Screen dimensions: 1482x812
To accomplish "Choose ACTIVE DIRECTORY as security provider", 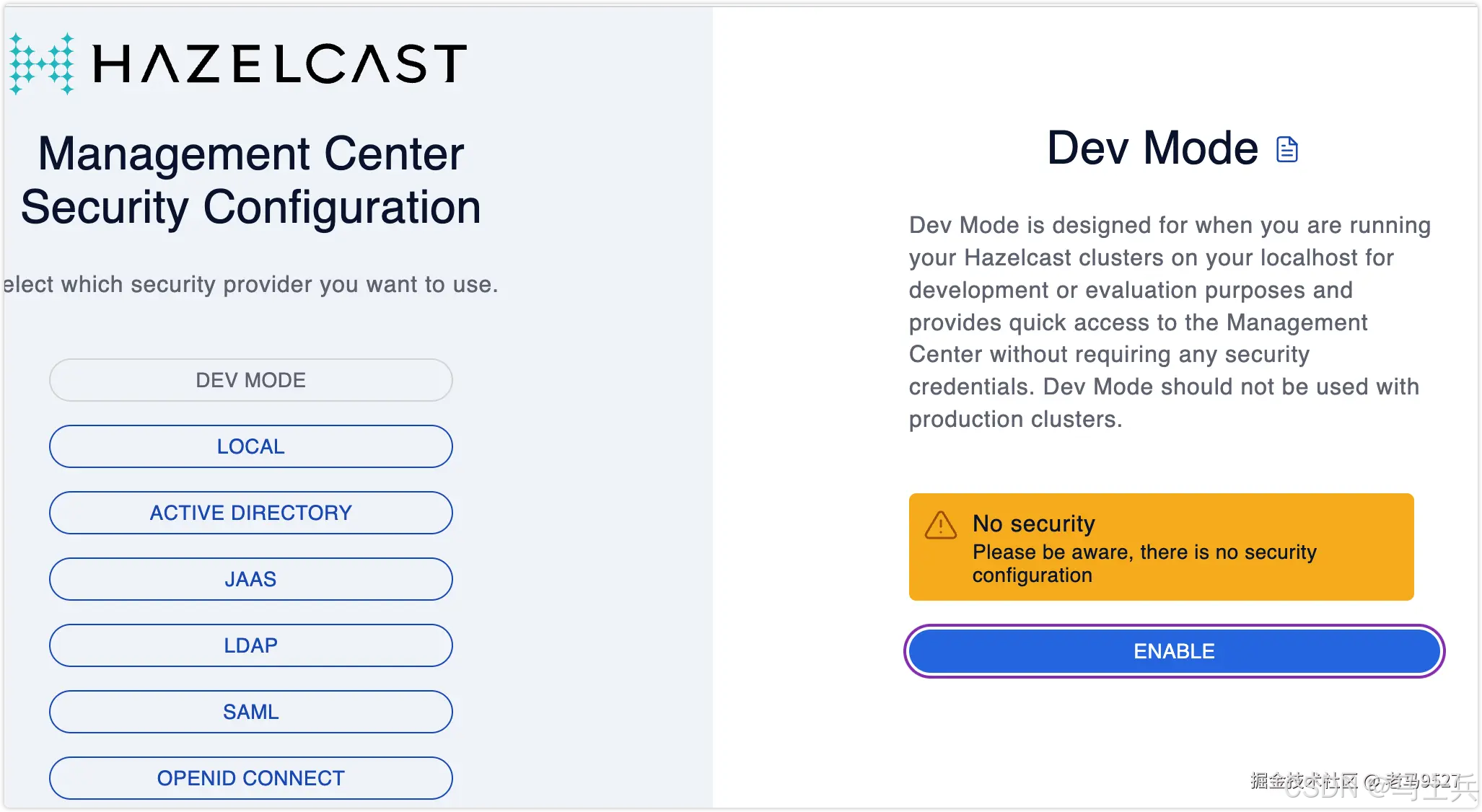I will click(x=250, y=512).
